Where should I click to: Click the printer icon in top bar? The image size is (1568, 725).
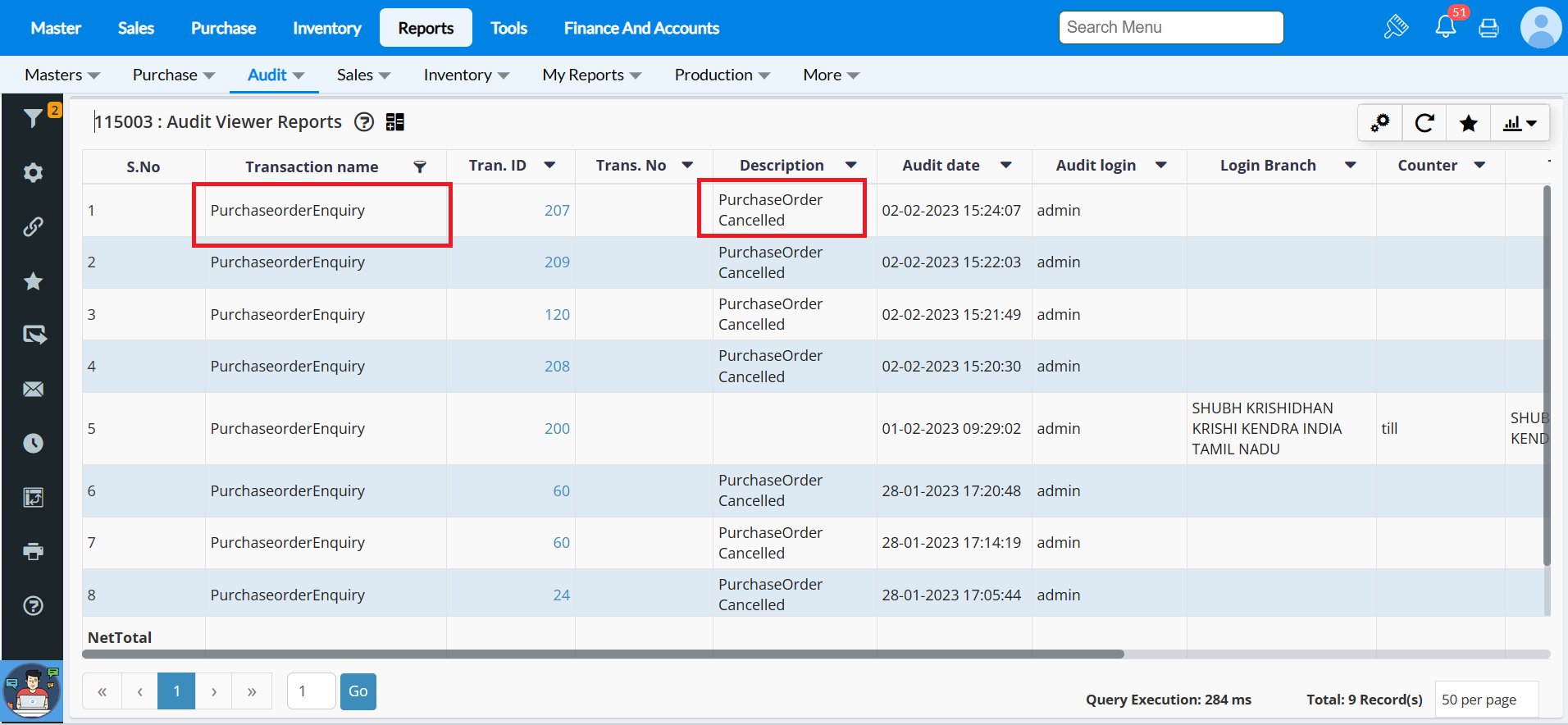click(x=1488, y=29)
